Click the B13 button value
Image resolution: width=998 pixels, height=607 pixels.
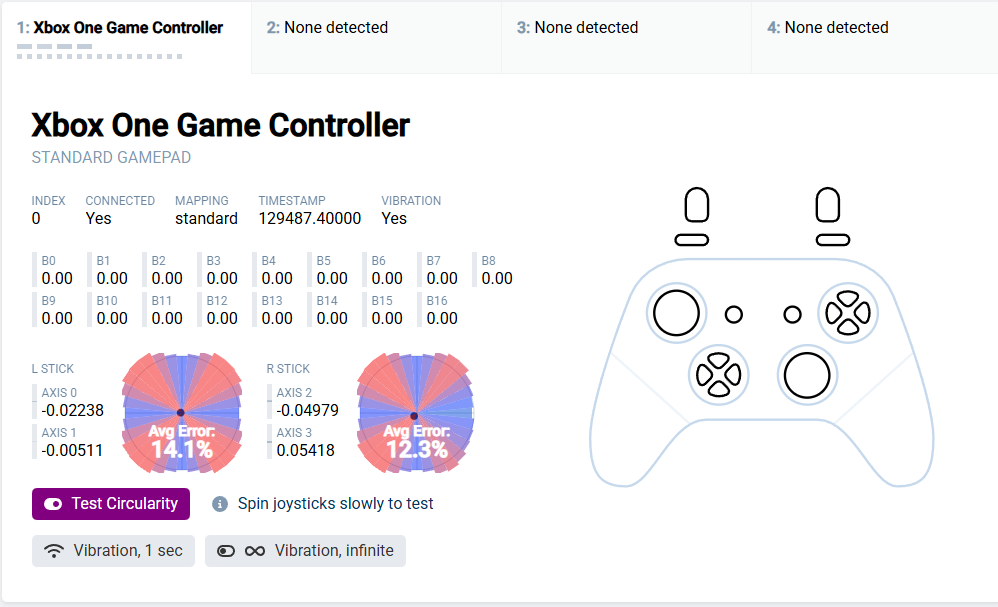[x=277, y=318]
